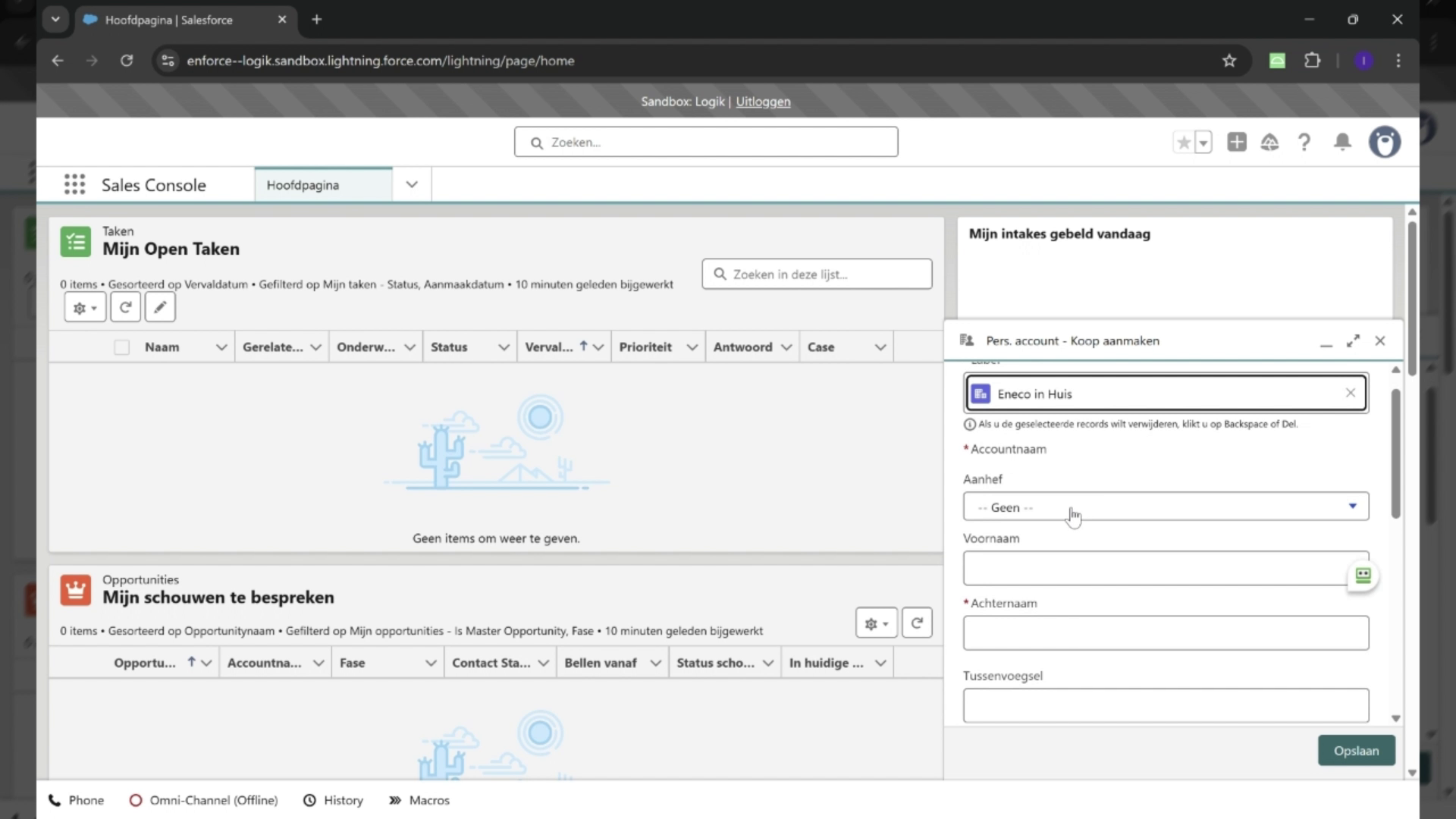
Task: Open the global actions plus icon
Action: [x=1236, y=142]
